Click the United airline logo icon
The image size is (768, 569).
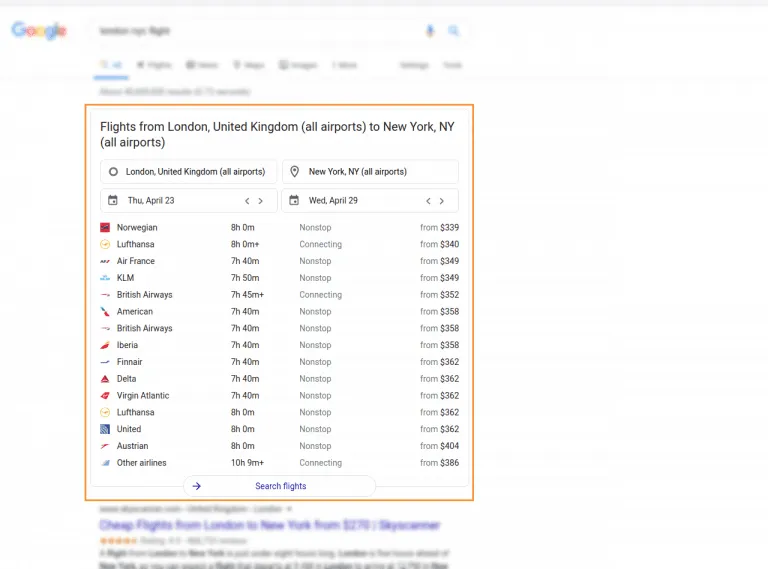point(105,429)
